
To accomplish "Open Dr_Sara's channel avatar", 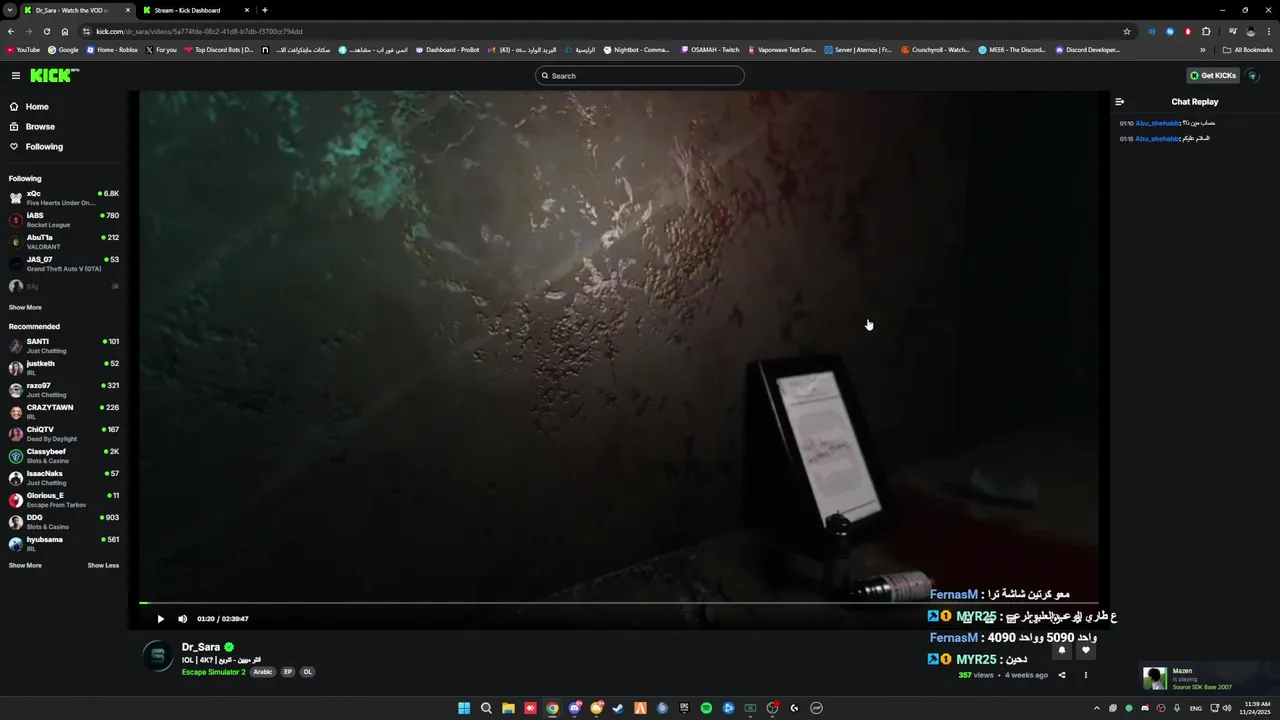I will pos(157,656).
